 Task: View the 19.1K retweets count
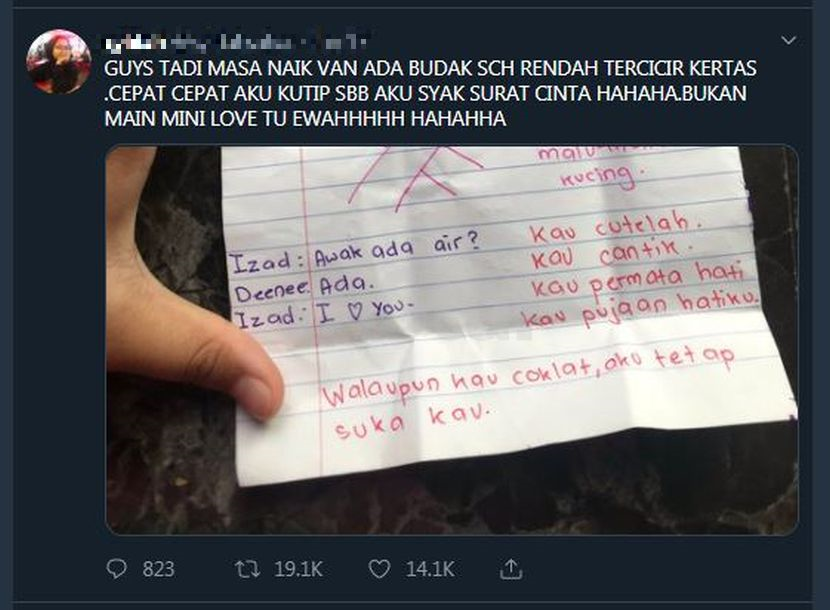(x=299, y=569)
